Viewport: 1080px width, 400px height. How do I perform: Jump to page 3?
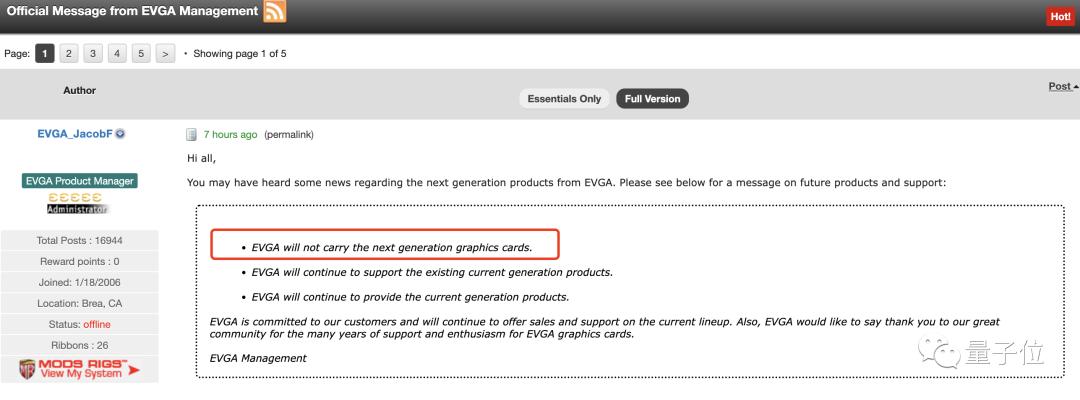click(x=93, y=53)
